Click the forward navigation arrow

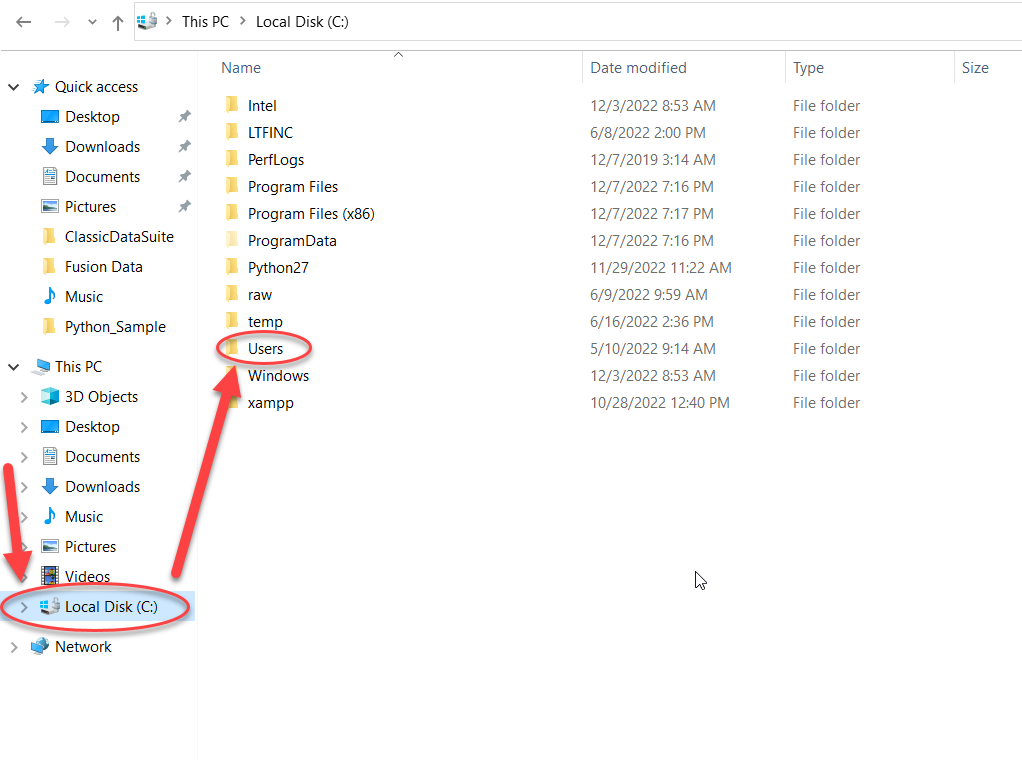(62, 22)
